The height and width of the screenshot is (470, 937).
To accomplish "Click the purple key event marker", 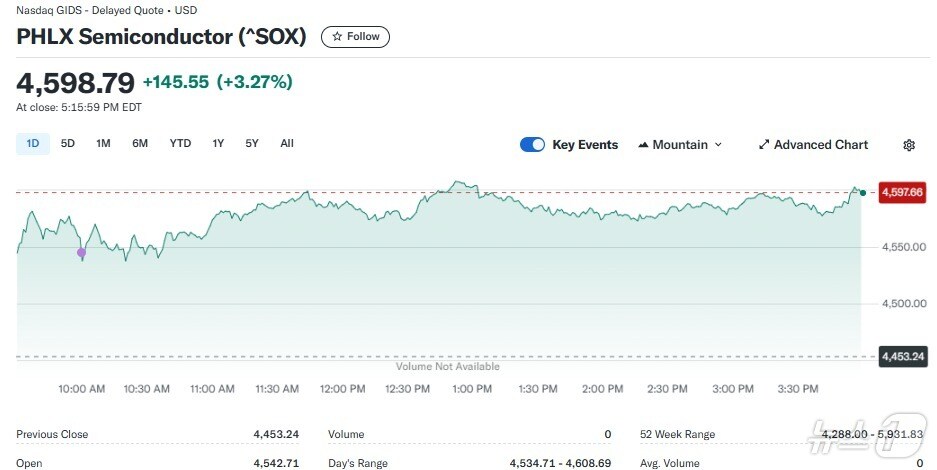I will pyautogui.click(x=82, y=253).
